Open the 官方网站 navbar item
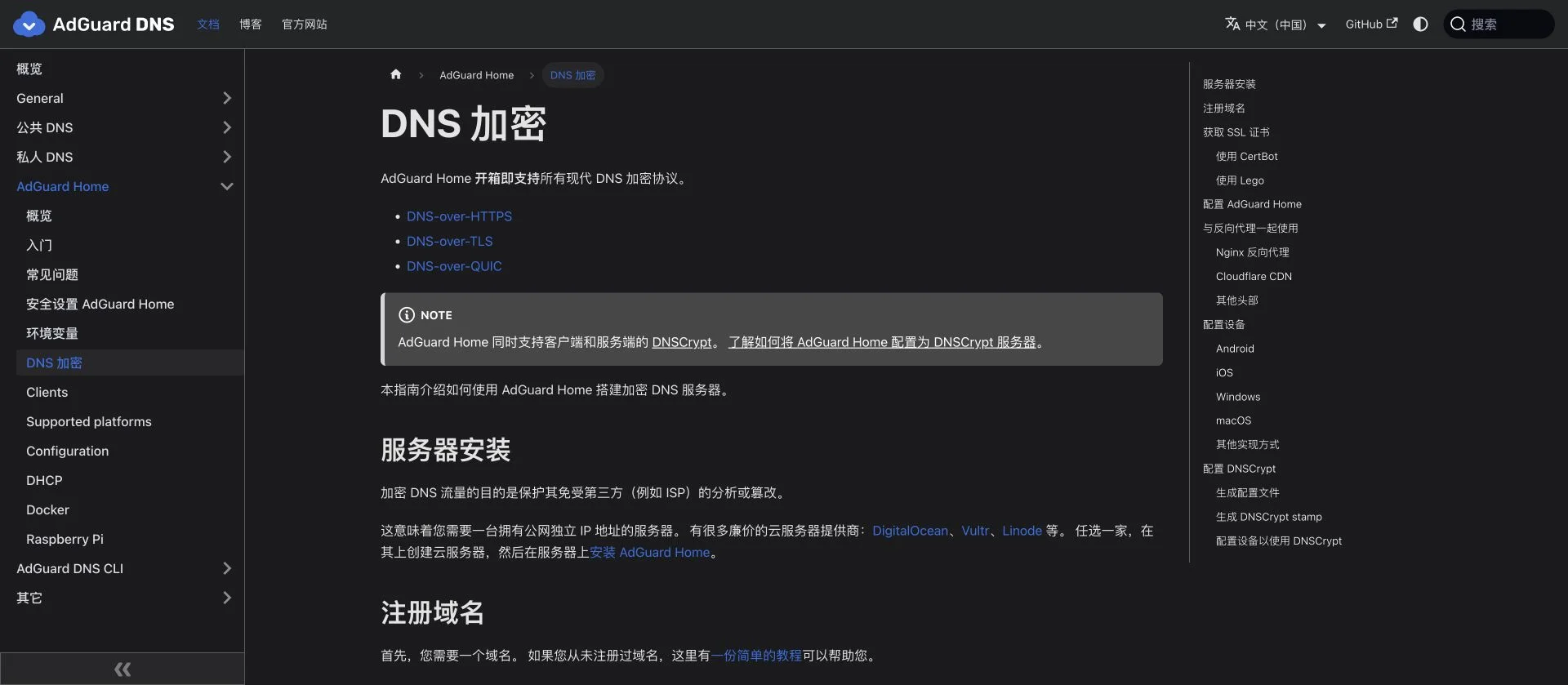 (305, 24)
